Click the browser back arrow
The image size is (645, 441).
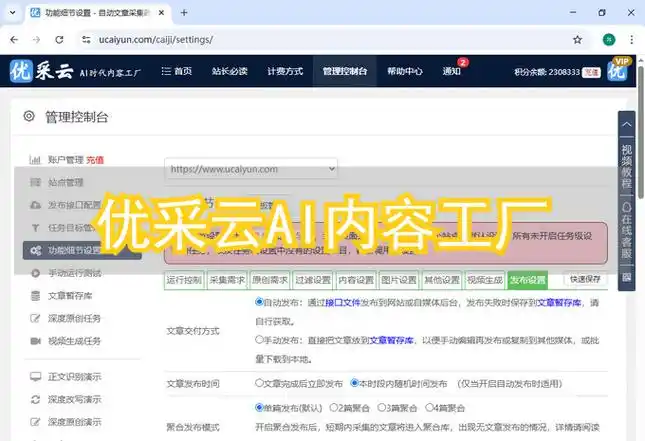pyautogui.click(x=14, y=39)
